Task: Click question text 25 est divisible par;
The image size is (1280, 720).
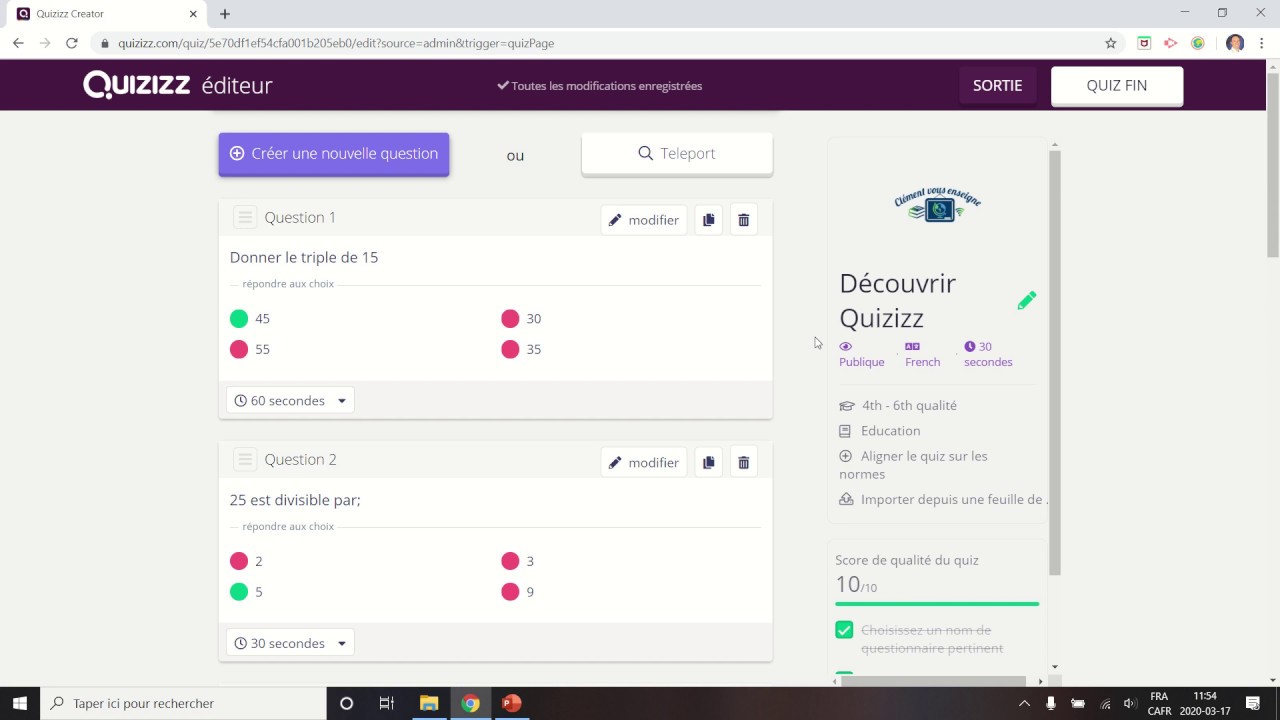Action: point(295,500)
